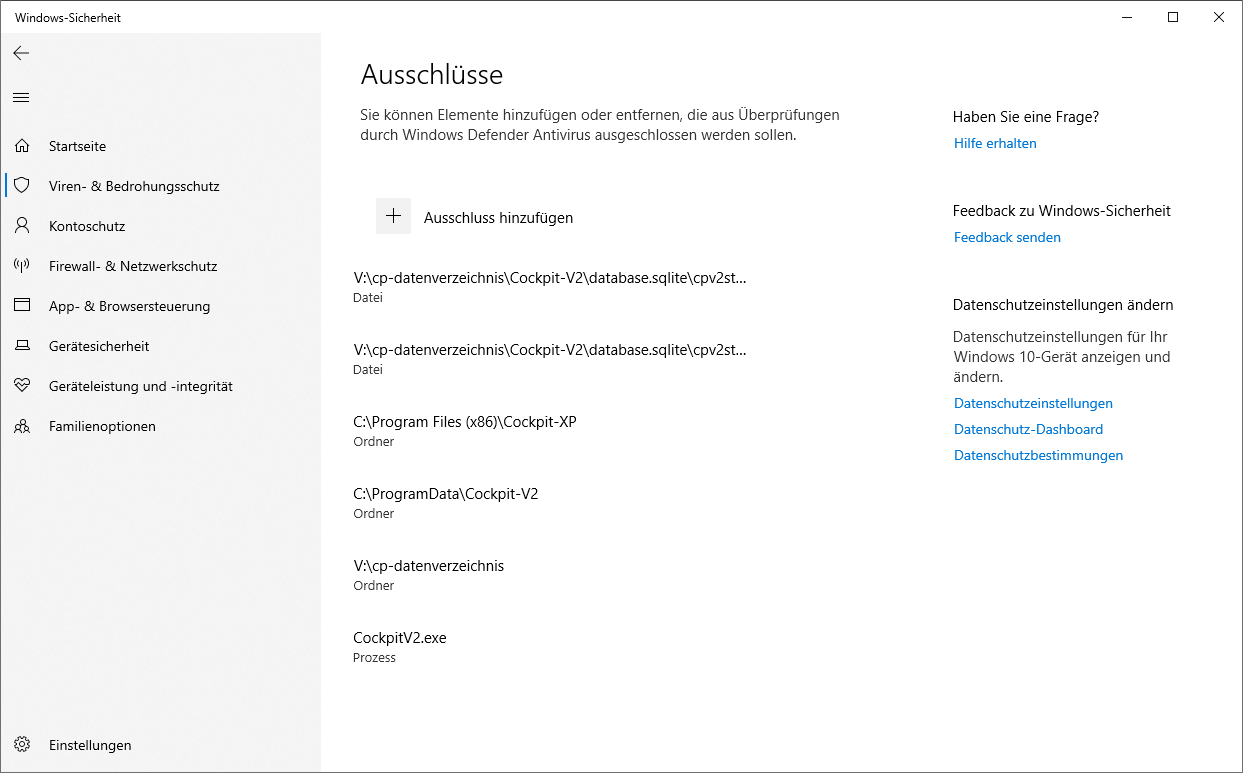This screenshot has width=1243, height=773.
Task: Open the hamburger navigation menu
Action: (21, 97)
